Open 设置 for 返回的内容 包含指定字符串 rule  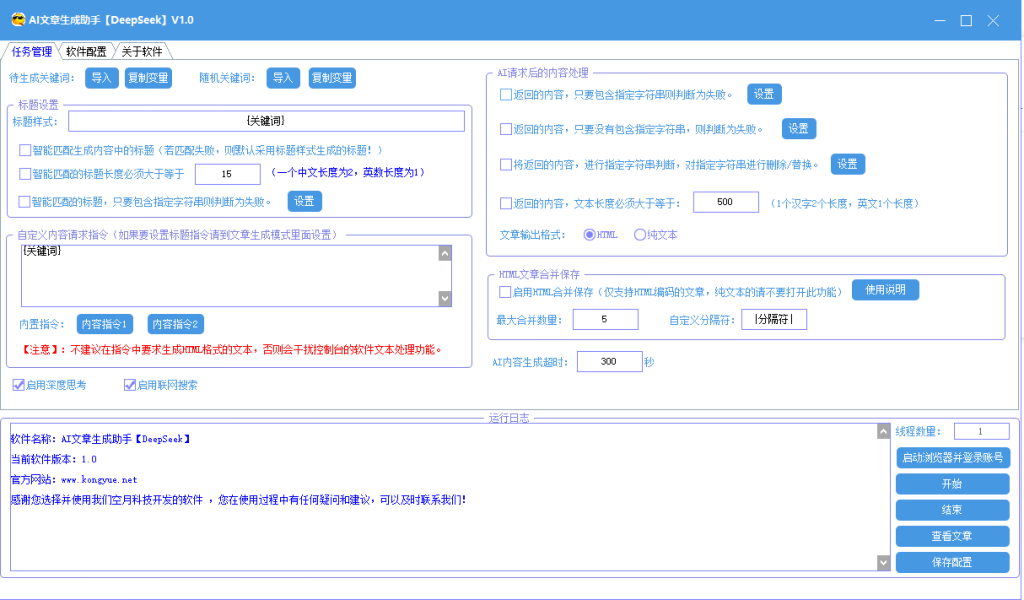click(764, 94)
